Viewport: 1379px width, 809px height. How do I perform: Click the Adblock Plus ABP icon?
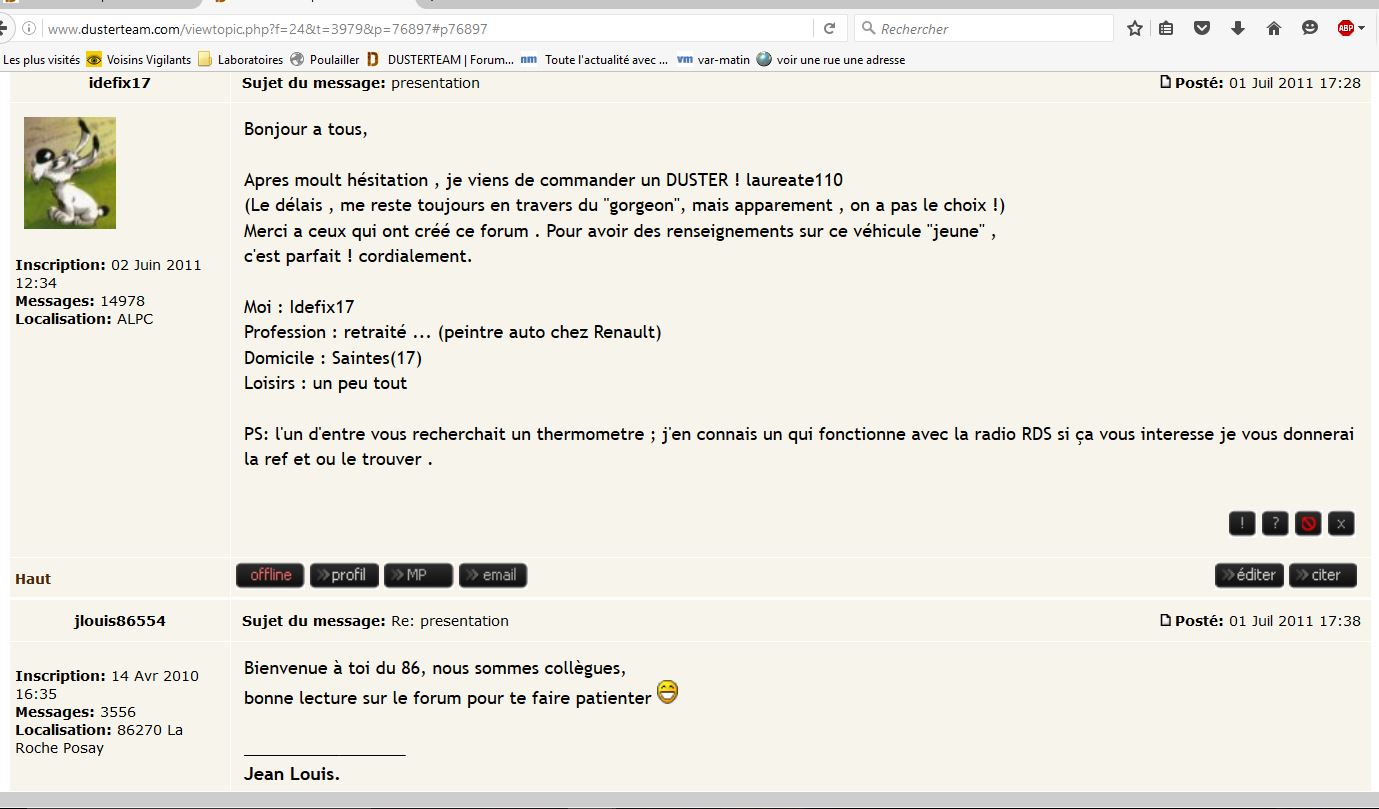1345,29
